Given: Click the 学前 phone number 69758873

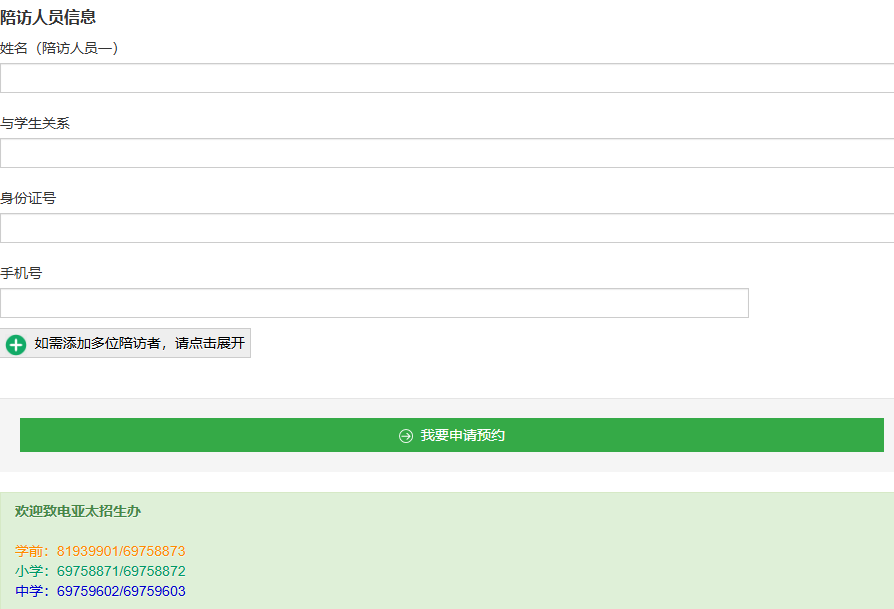Looking at the screenshot, I should [154, 551].
